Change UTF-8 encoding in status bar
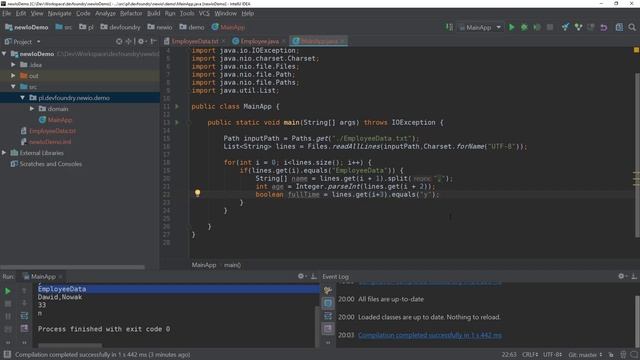This screenshot has height=360, width=640. point(553,355)
